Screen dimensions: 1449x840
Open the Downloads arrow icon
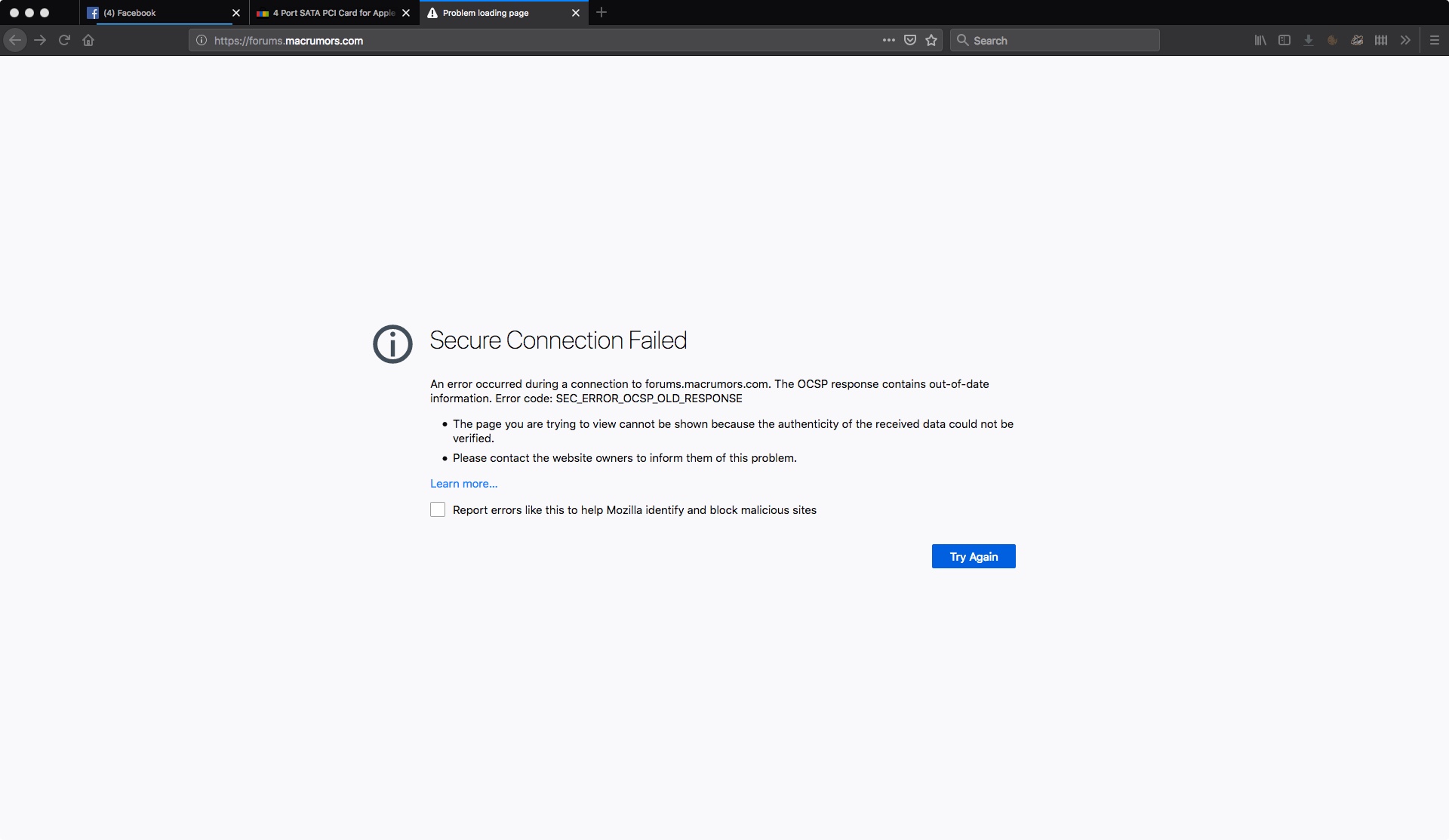(x=1309, y=40)
